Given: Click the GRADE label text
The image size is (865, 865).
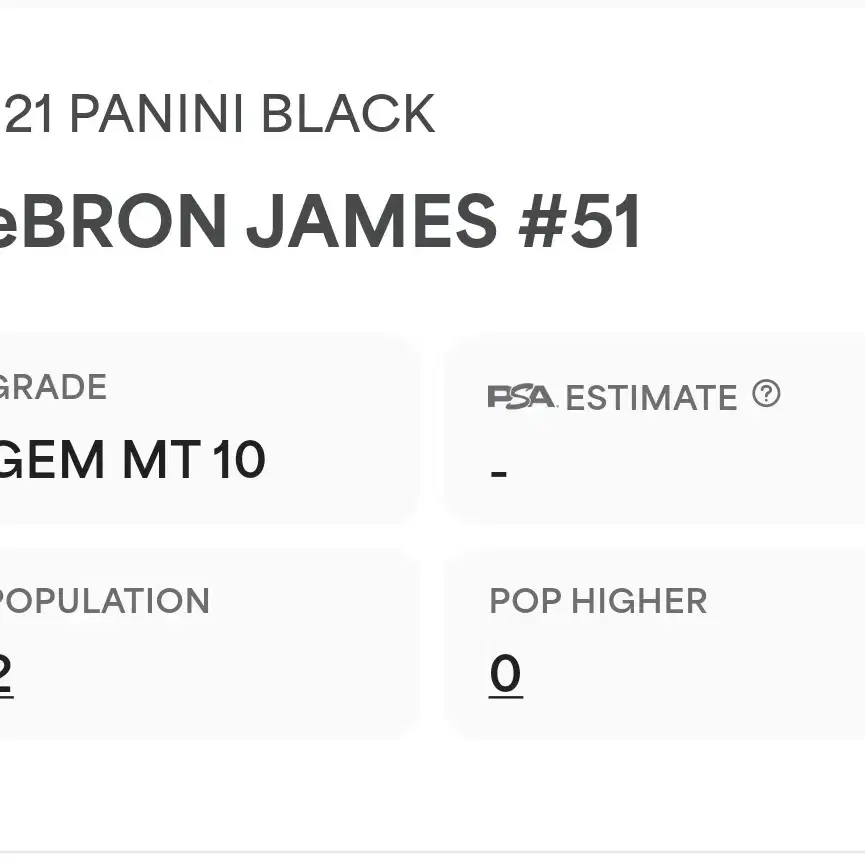Looking at the screenshot, I should tap(53, 387).
